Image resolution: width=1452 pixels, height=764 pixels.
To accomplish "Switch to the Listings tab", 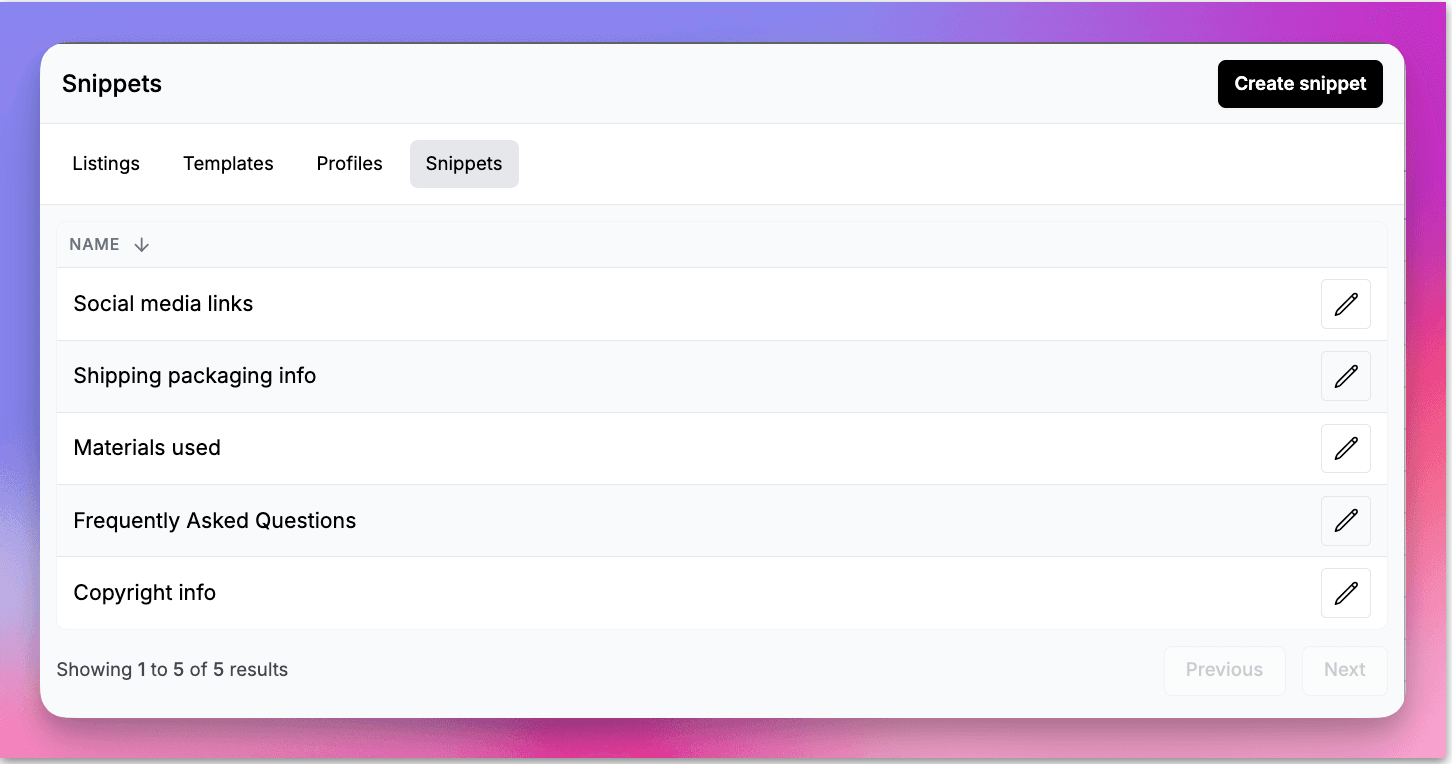I will (x=106, y=164).
